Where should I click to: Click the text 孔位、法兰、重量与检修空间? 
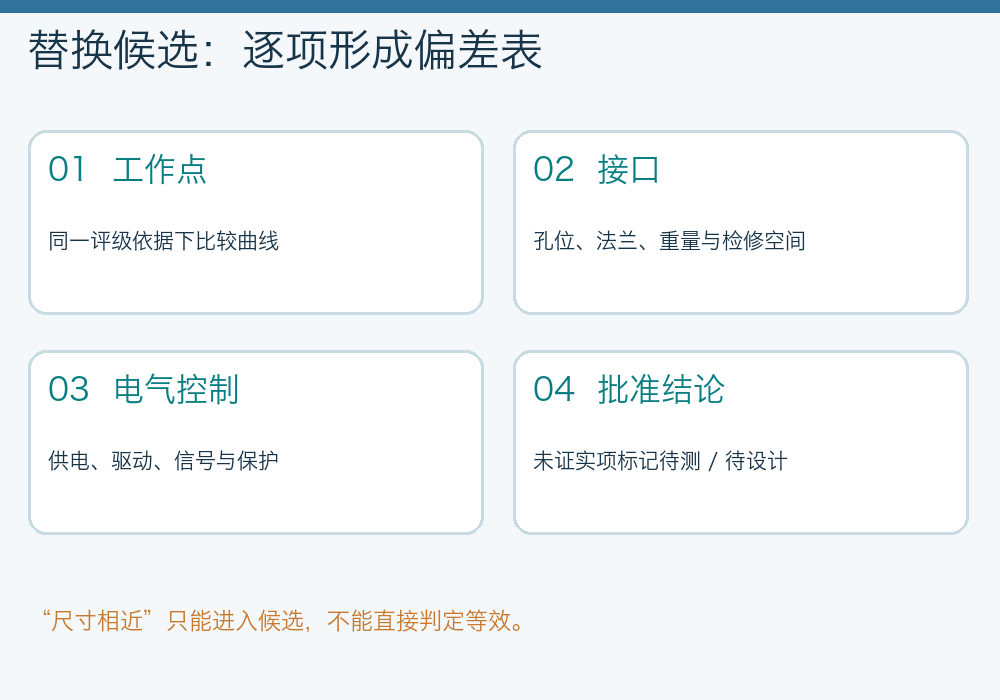[x=669, y=241]
